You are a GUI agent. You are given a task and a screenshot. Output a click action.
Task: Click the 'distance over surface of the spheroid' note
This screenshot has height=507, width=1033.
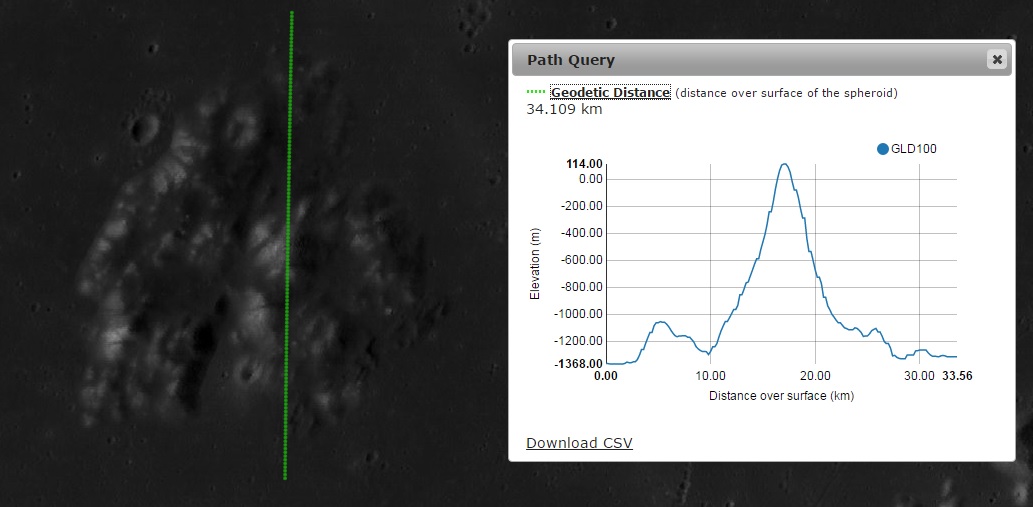(x=786, y=93)
